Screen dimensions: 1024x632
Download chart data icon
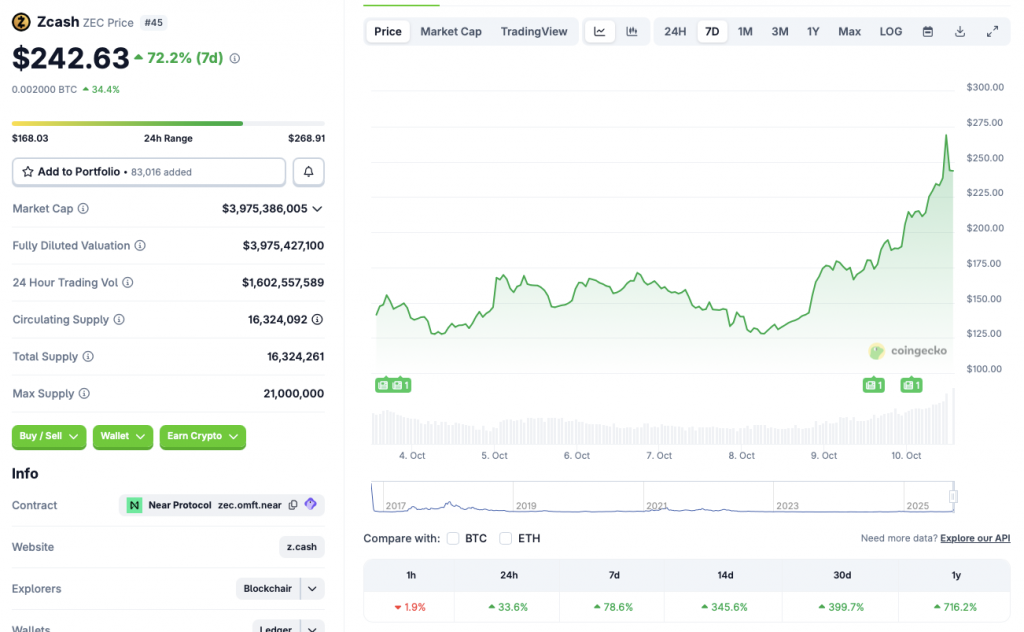coord(960,31)
